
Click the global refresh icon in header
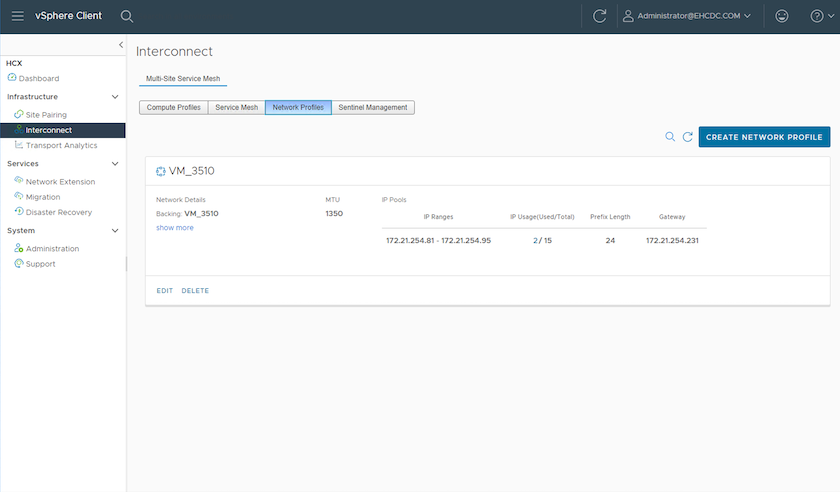pos(599,16)
